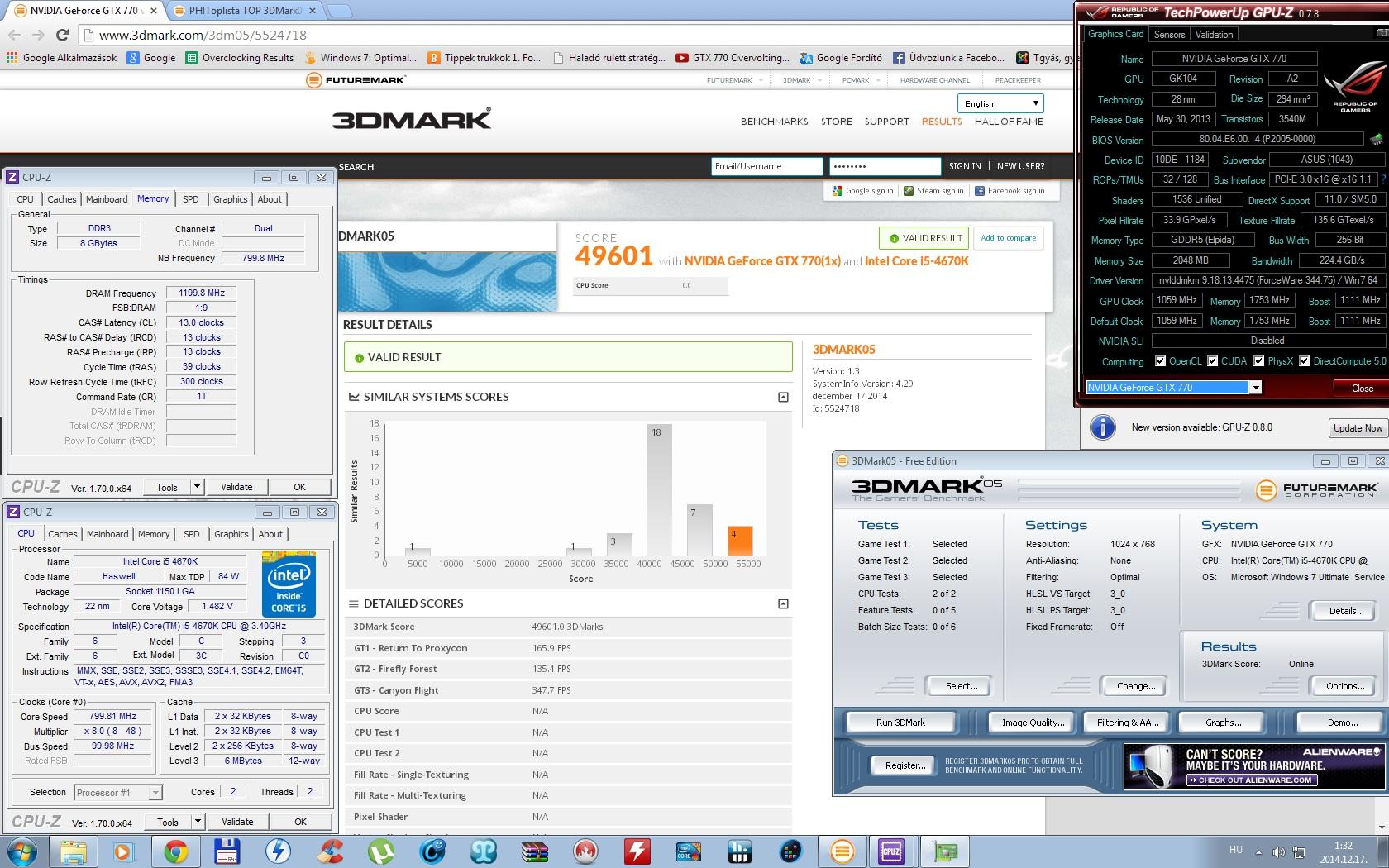Toggle the CUDA checkbox in GPU-Z
The height and width of the screenshot is (868, 1389).
(x=1212, y=361)
